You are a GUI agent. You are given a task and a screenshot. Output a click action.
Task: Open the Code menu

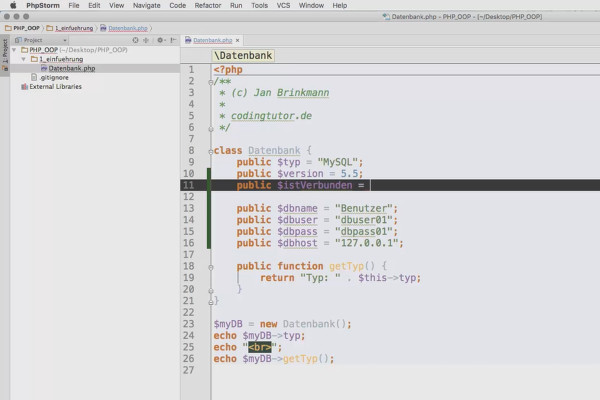click(x=178, y=5)
